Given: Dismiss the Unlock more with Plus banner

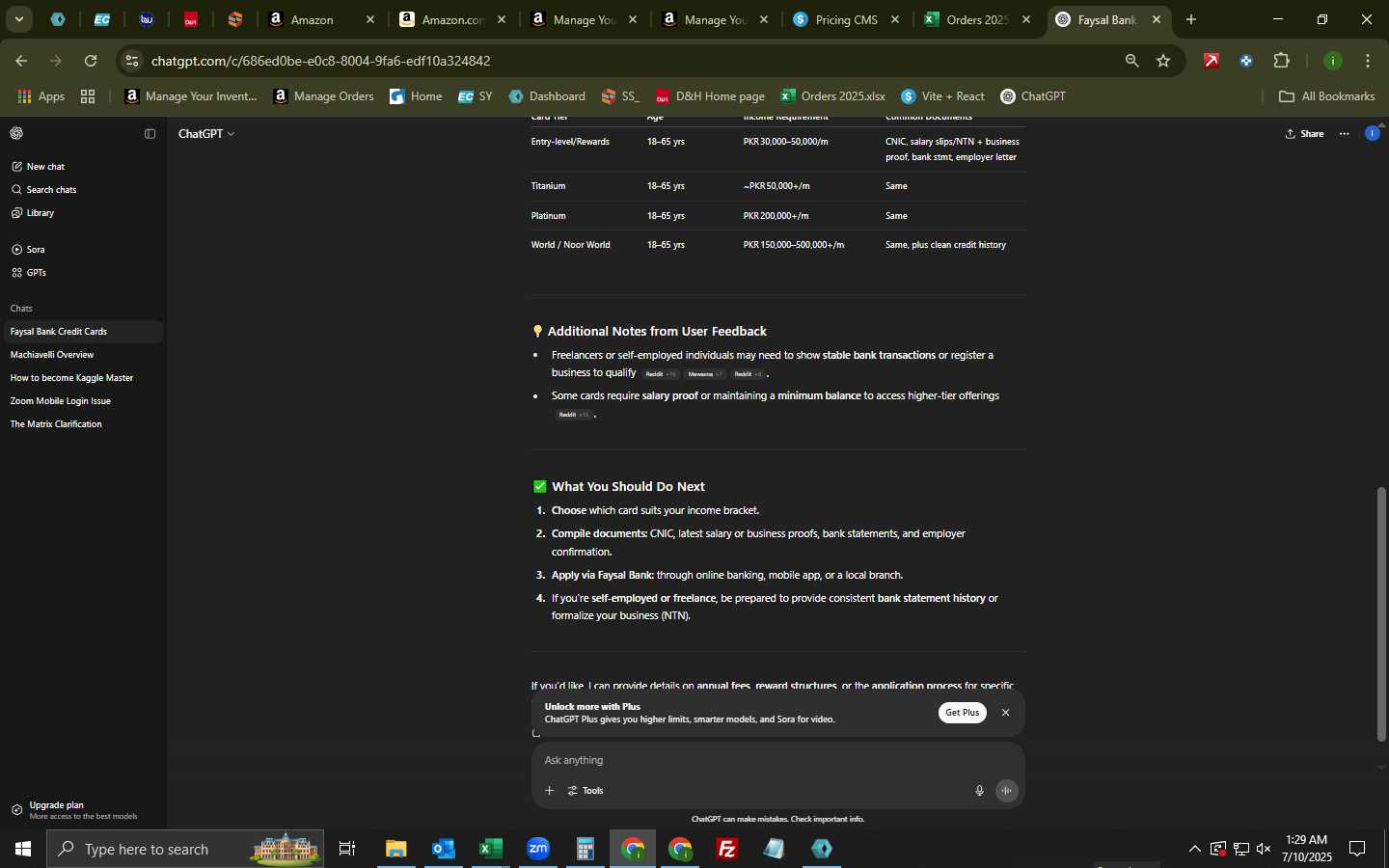Looking at the screenshot, I should pyautogui.click(x=1005, y=713).
